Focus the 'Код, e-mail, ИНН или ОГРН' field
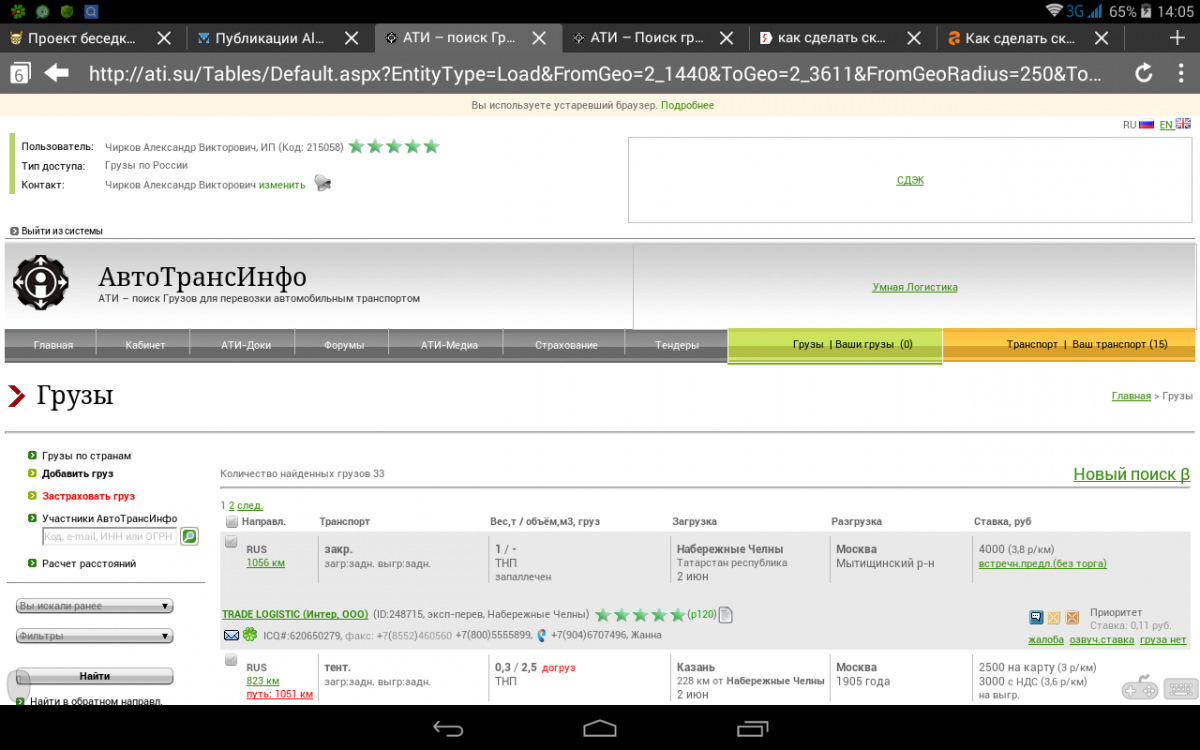1200x750 pixels. pos(110,537)
